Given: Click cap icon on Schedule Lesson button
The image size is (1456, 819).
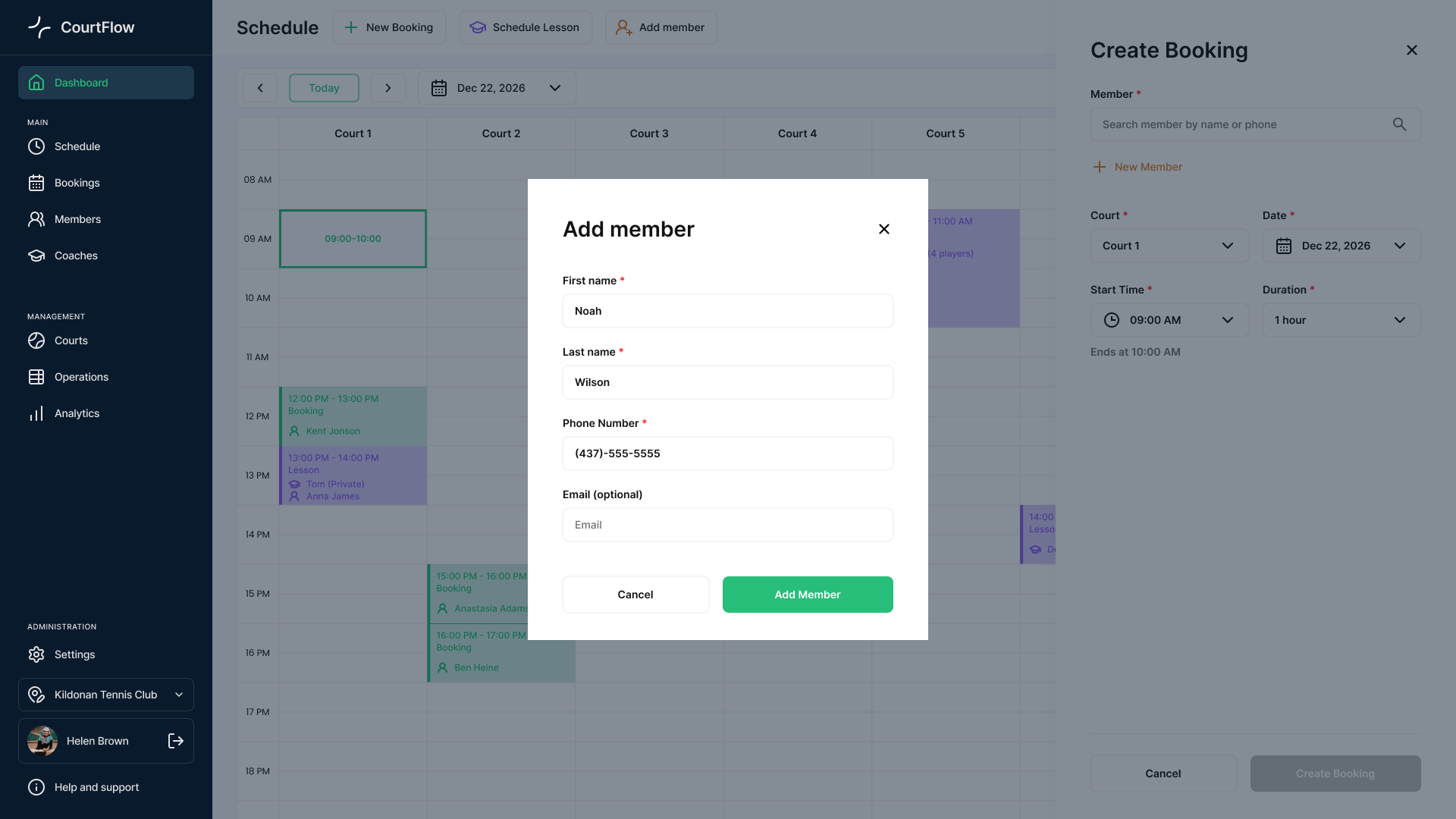Looking at the screenshot, I should coord(478,27).
